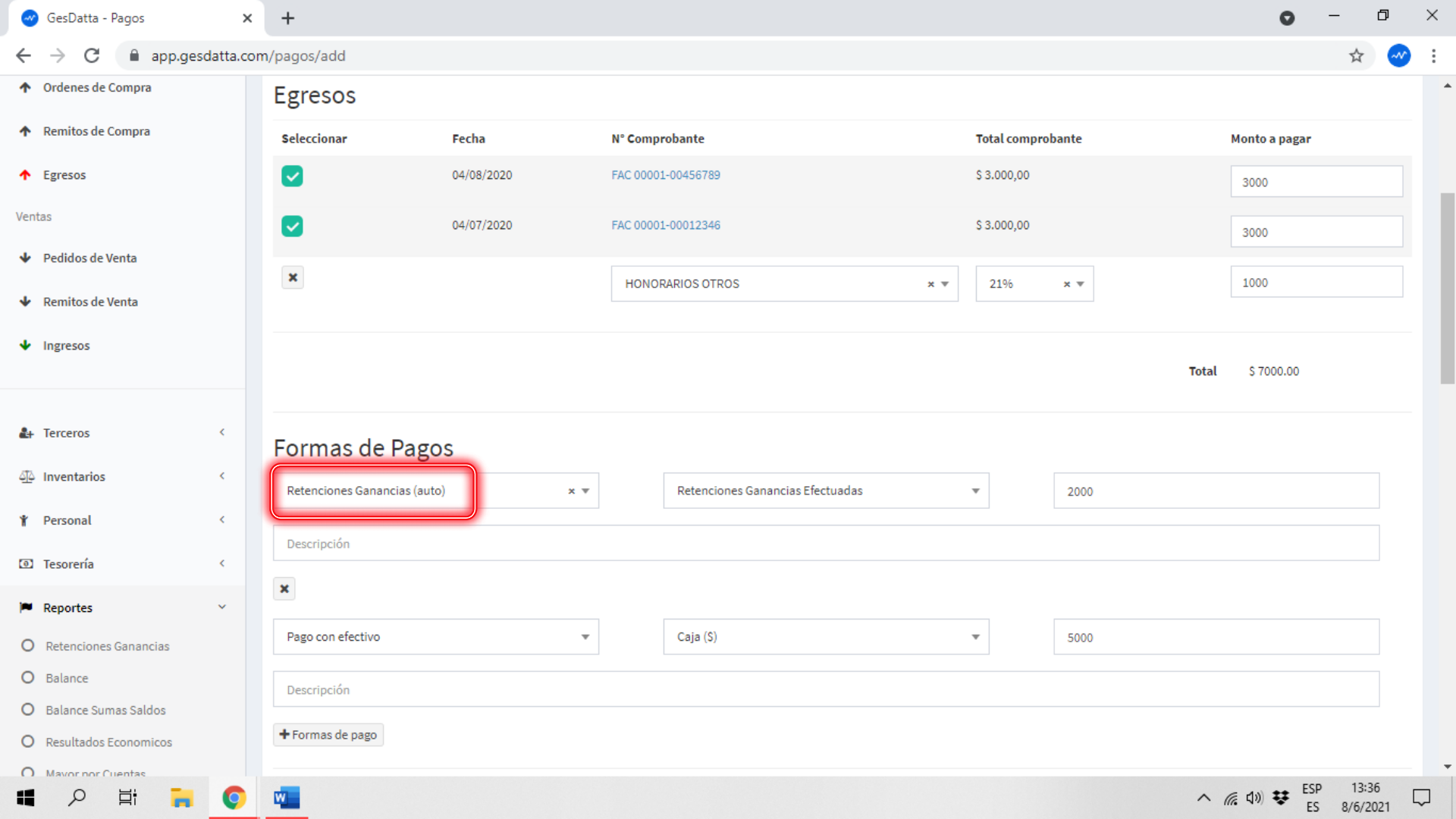The width and height of the screenshot is (1456, 819).
Task: Open volume control in tray
Action: click(x=1255, y=798)
